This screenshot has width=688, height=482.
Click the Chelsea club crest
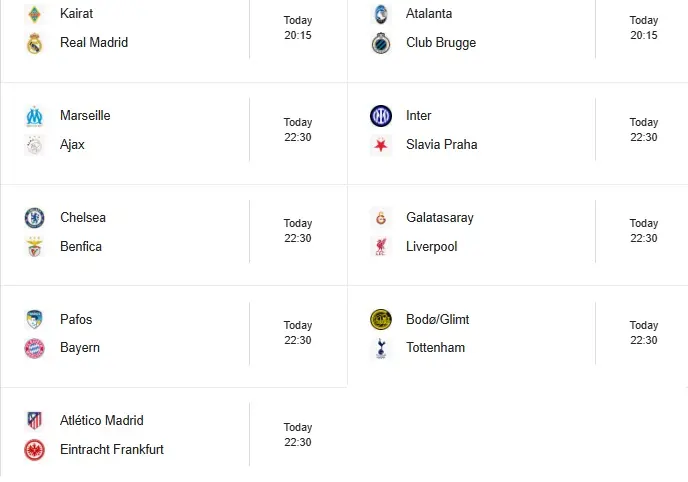click(35, 218)
